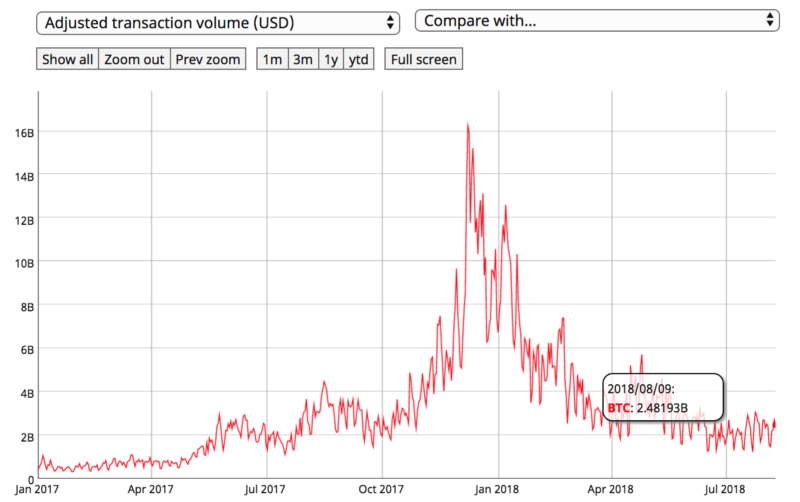Click the Show all button

[67, 59]
